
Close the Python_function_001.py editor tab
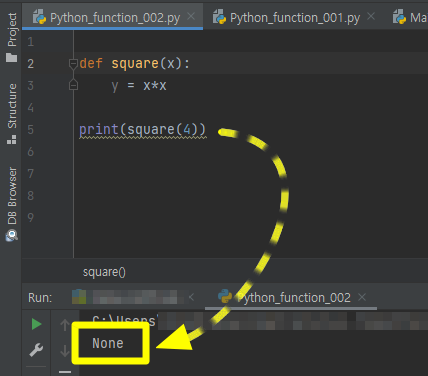[x=371, y=16]
